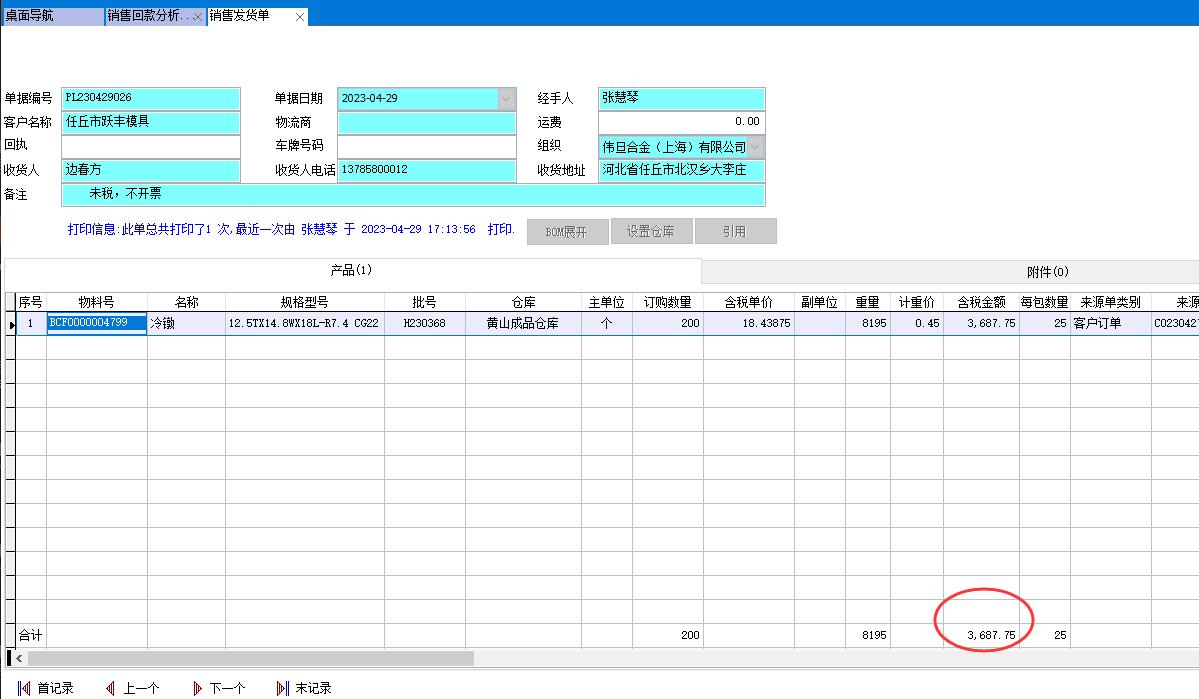Switch to the 桌面导航 tab
The height and width of the screenshot is (699, 1199).
(52, 16)
